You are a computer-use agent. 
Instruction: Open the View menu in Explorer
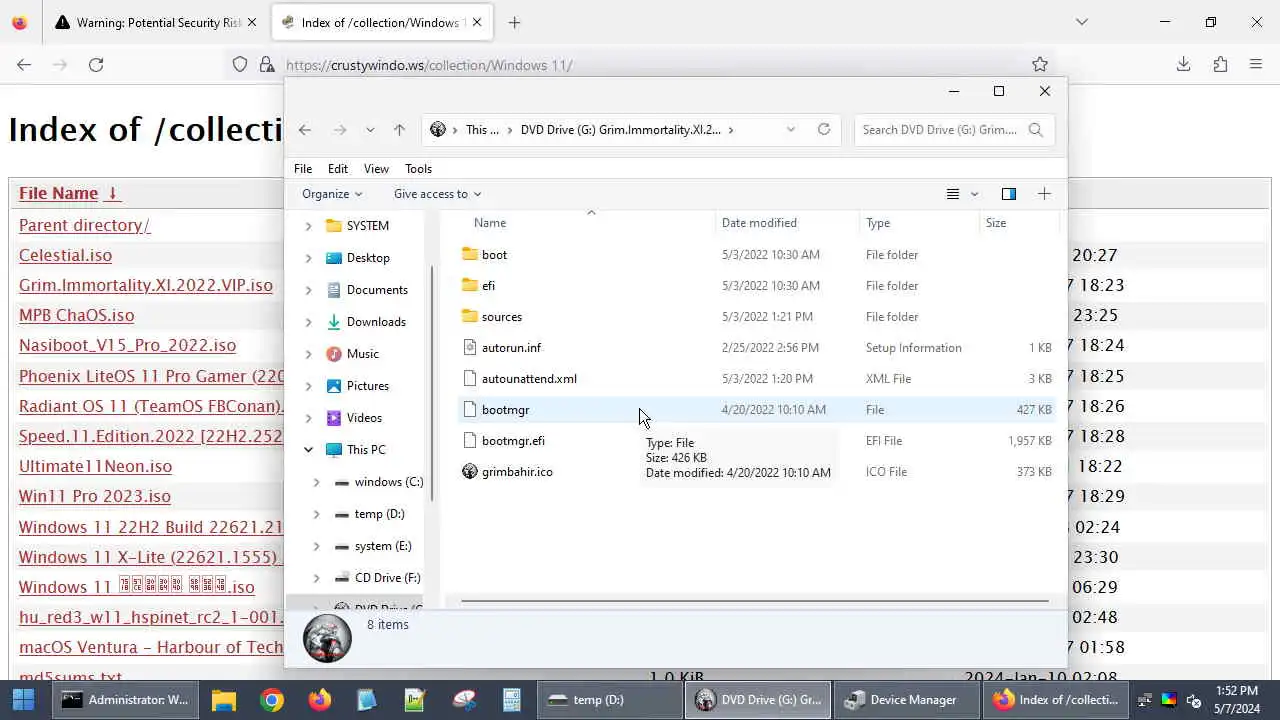click(x=376, y=168)
